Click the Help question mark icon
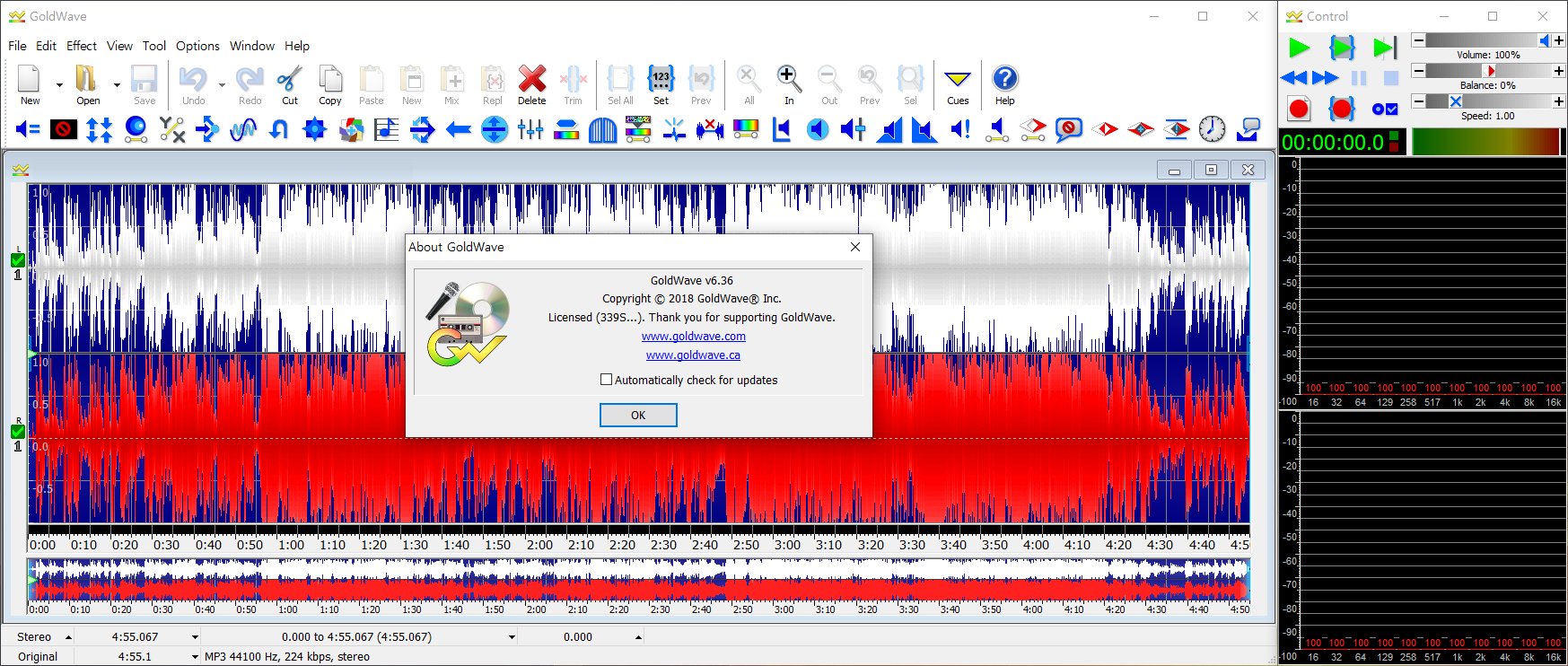Viewport: 1568px width, 666px height. (x=1005, y=80)
